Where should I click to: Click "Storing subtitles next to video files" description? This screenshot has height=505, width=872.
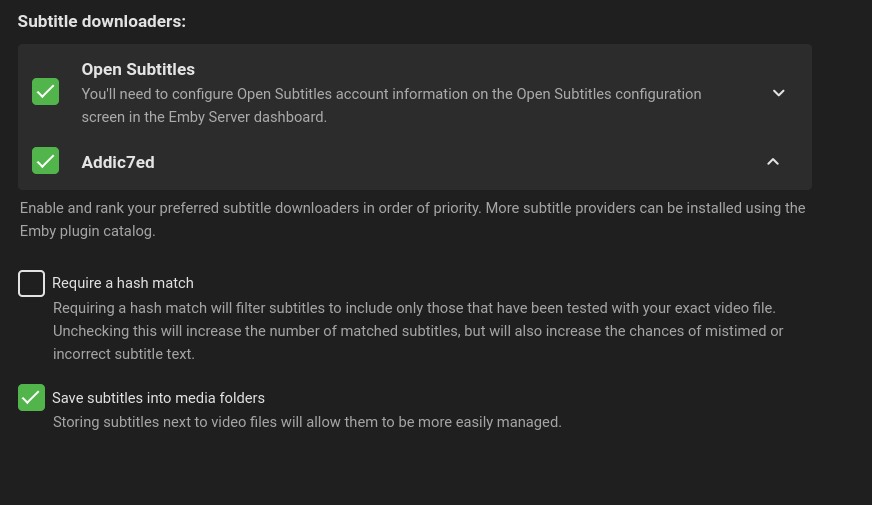pos(307,422)
